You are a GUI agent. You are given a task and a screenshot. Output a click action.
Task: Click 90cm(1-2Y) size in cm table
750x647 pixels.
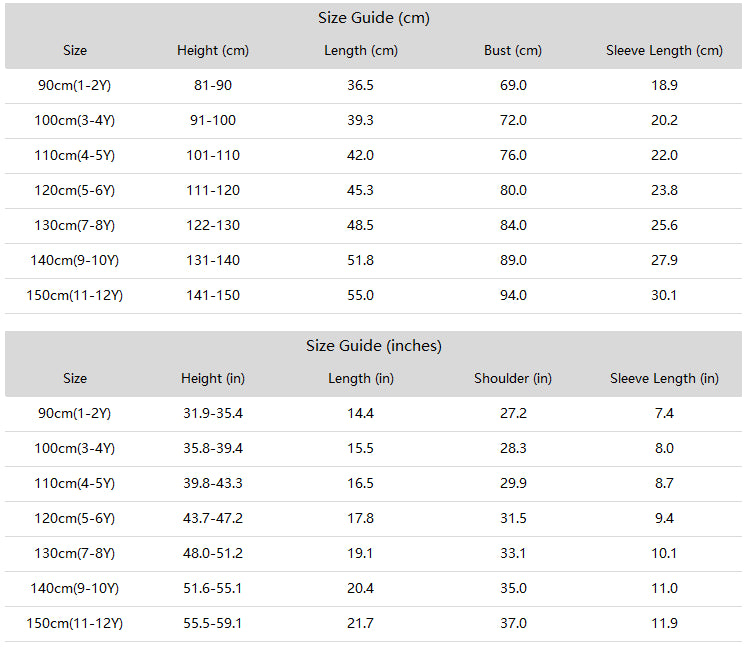click(x=75, y=85)
